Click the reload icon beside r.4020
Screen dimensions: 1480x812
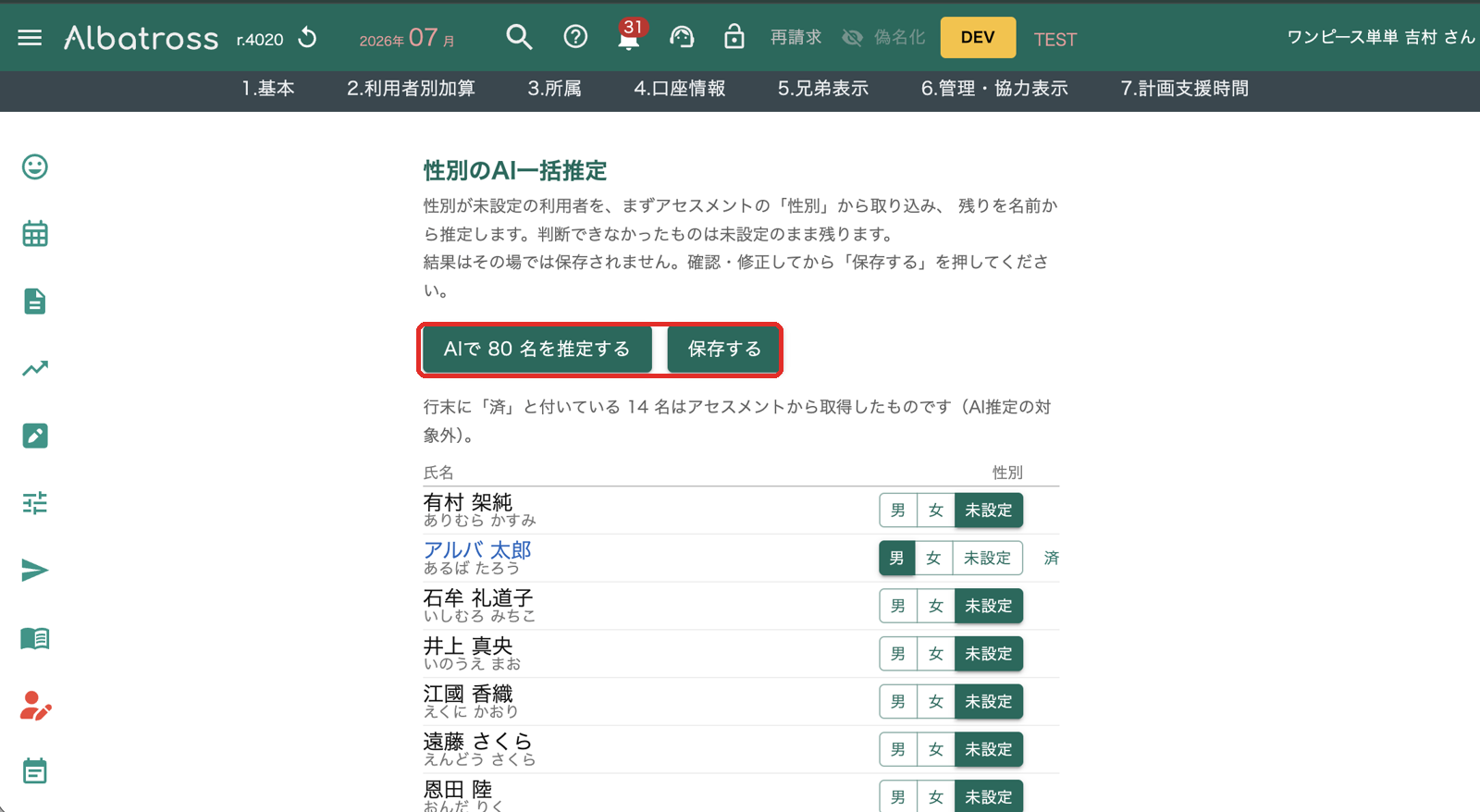[x=308, y=38]
